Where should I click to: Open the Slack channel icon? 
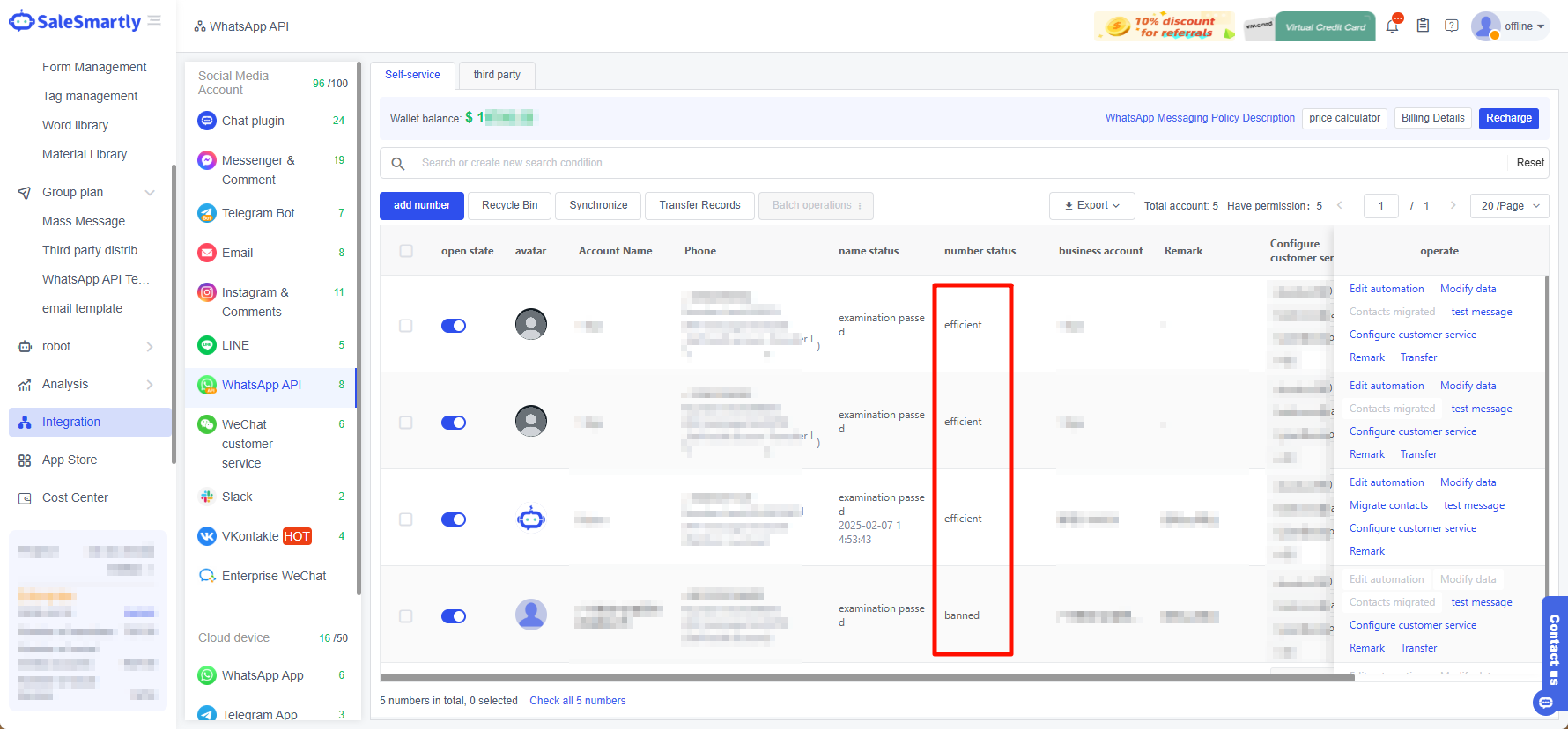click(x=207, y=497)
